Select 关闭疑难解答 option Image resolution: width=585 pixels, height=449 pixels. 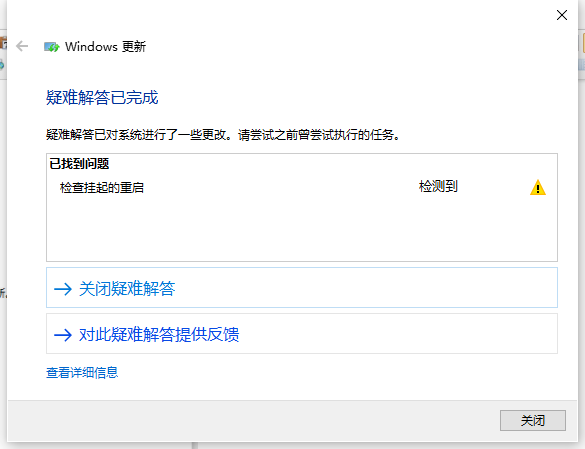302,287
